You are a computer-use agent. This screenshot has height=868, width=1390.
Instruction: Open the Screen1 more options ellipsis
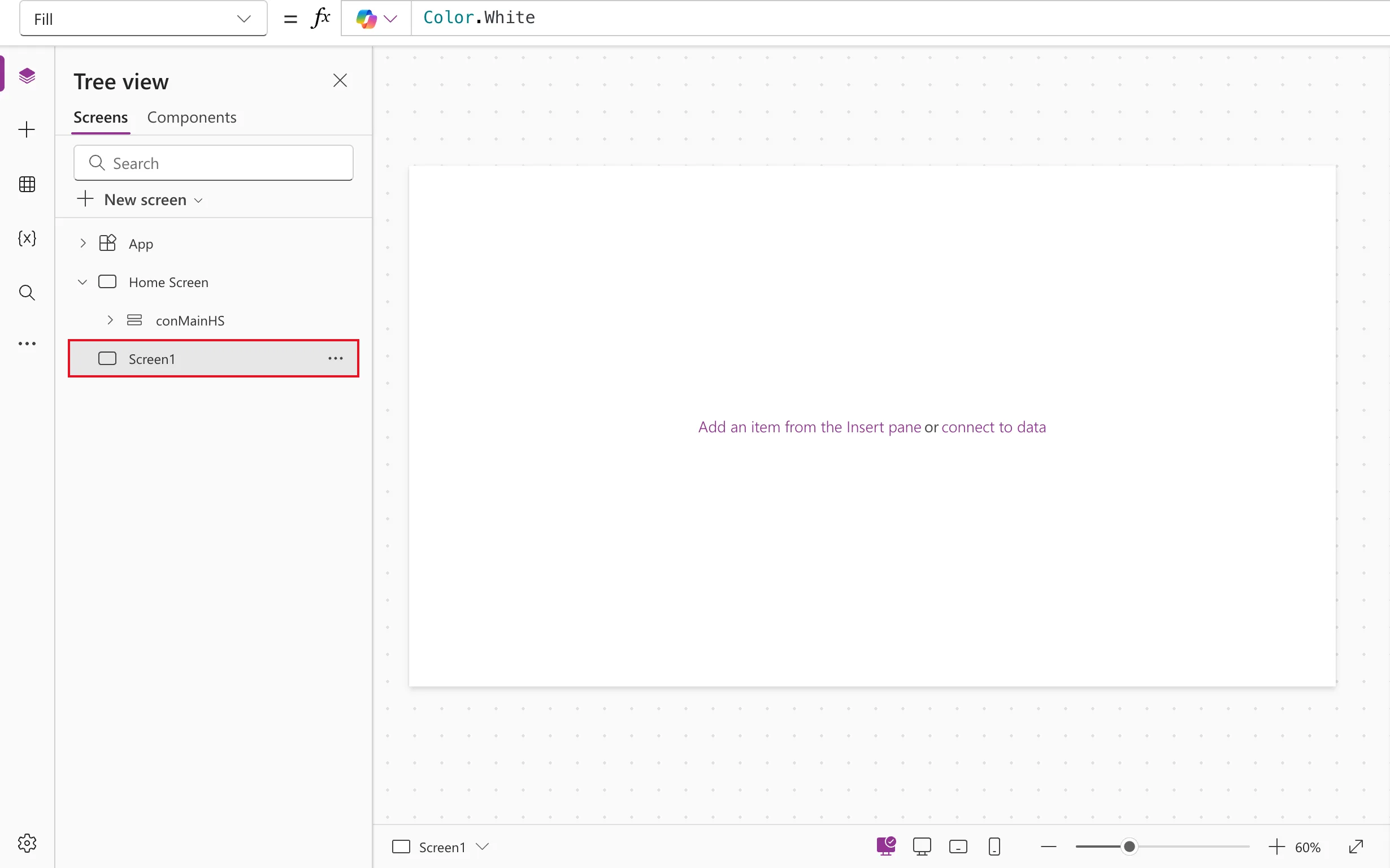(x=336, y=358)
